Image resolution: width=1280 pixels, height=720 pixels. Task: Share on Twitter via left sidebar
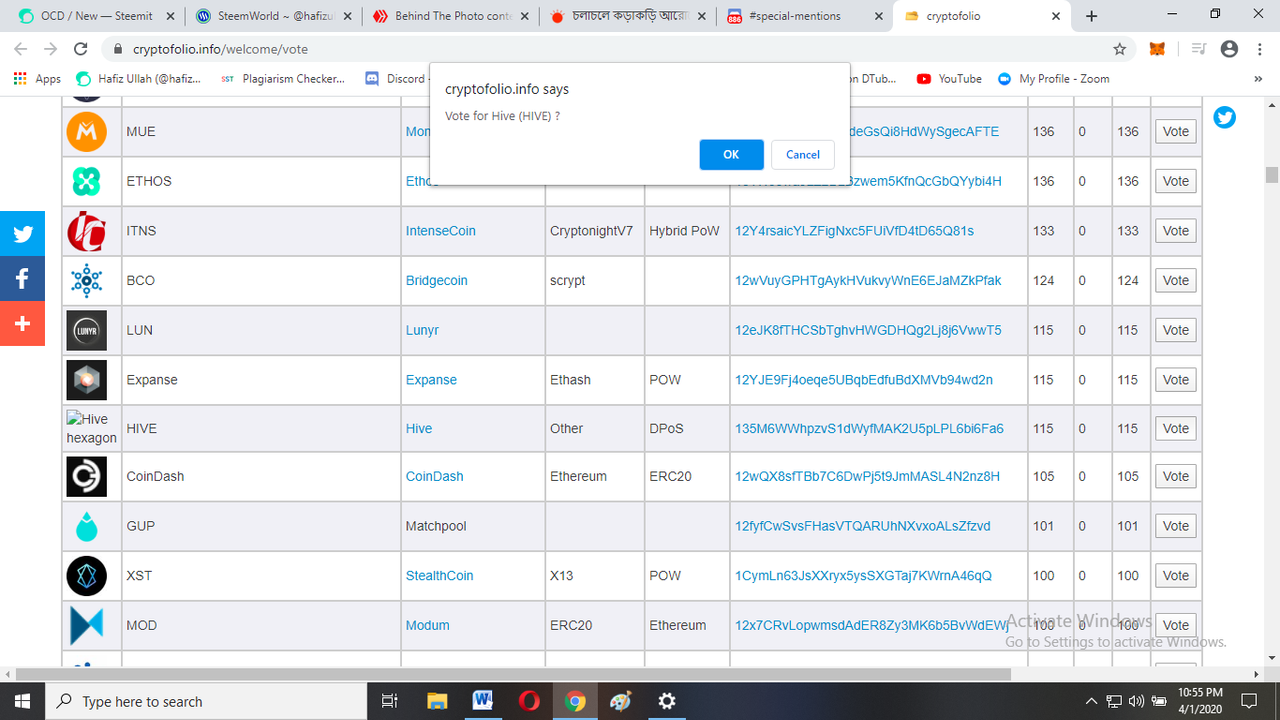(22, 234)
